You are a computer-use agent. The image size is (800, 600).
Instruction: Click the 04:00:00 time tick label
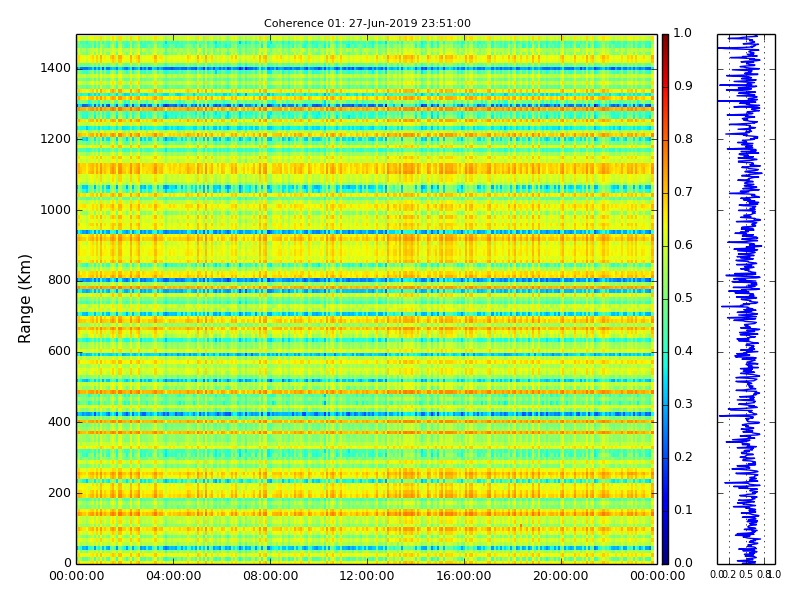(173, 576)
